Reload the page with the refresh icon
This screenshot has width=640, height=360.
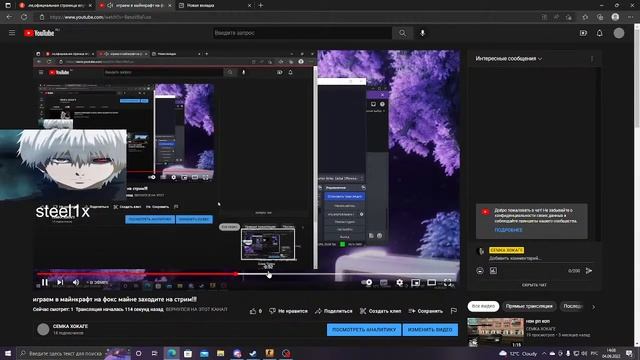click(24, 17)
